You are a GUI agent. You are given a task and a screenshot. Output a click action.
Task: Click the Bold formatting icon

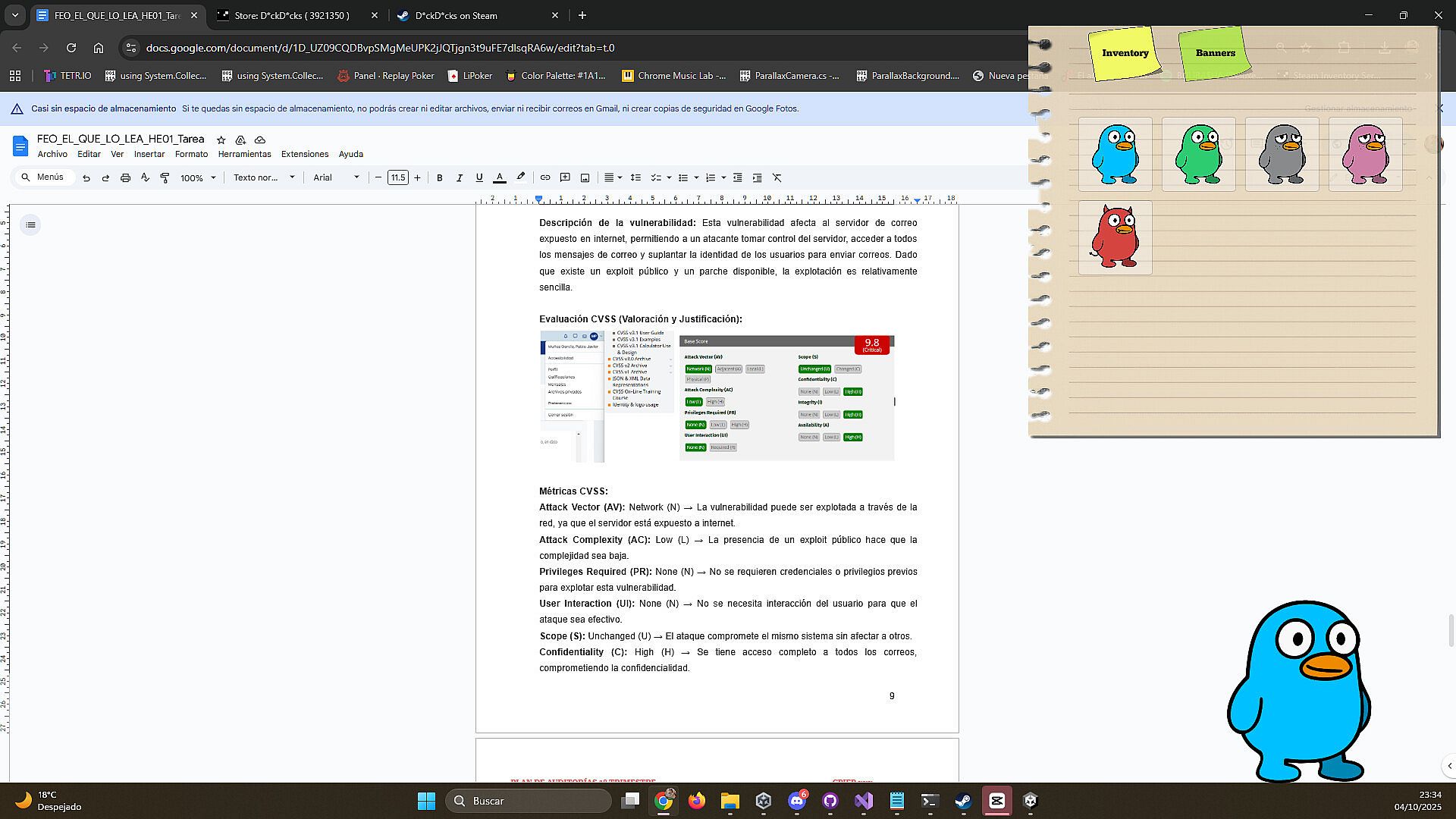click(x=439, y=177)
